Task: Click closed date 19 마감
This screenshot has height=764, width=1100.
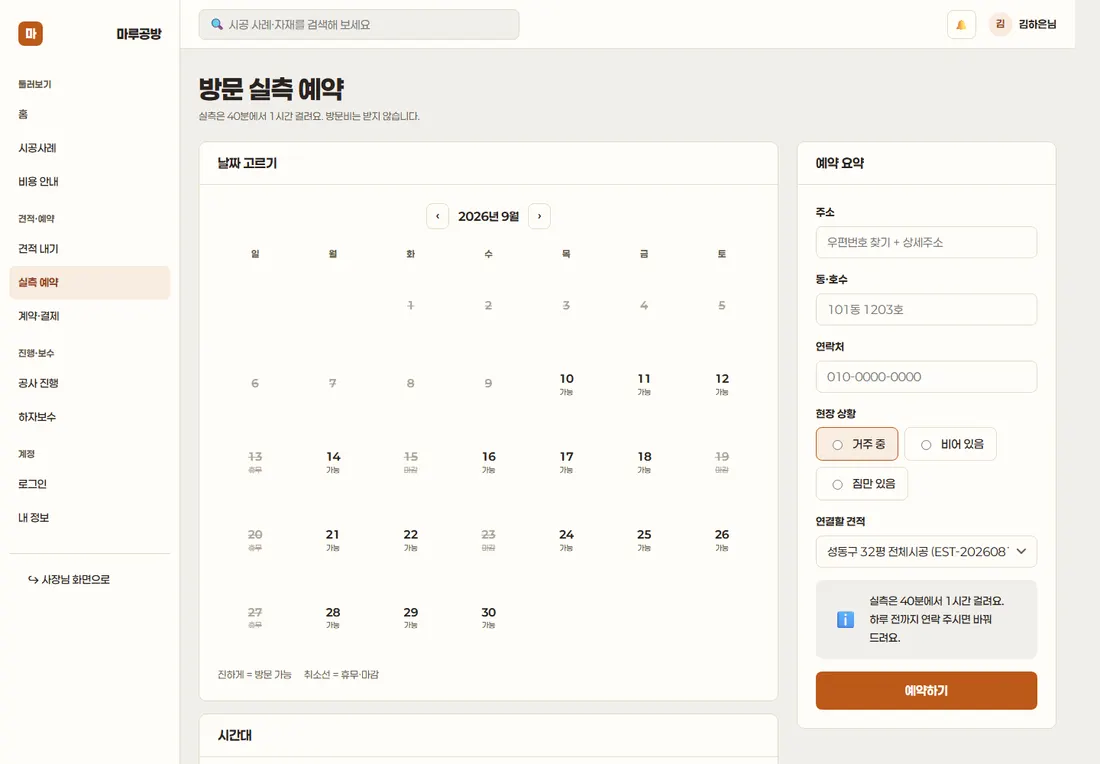Action: click(722, 462)
